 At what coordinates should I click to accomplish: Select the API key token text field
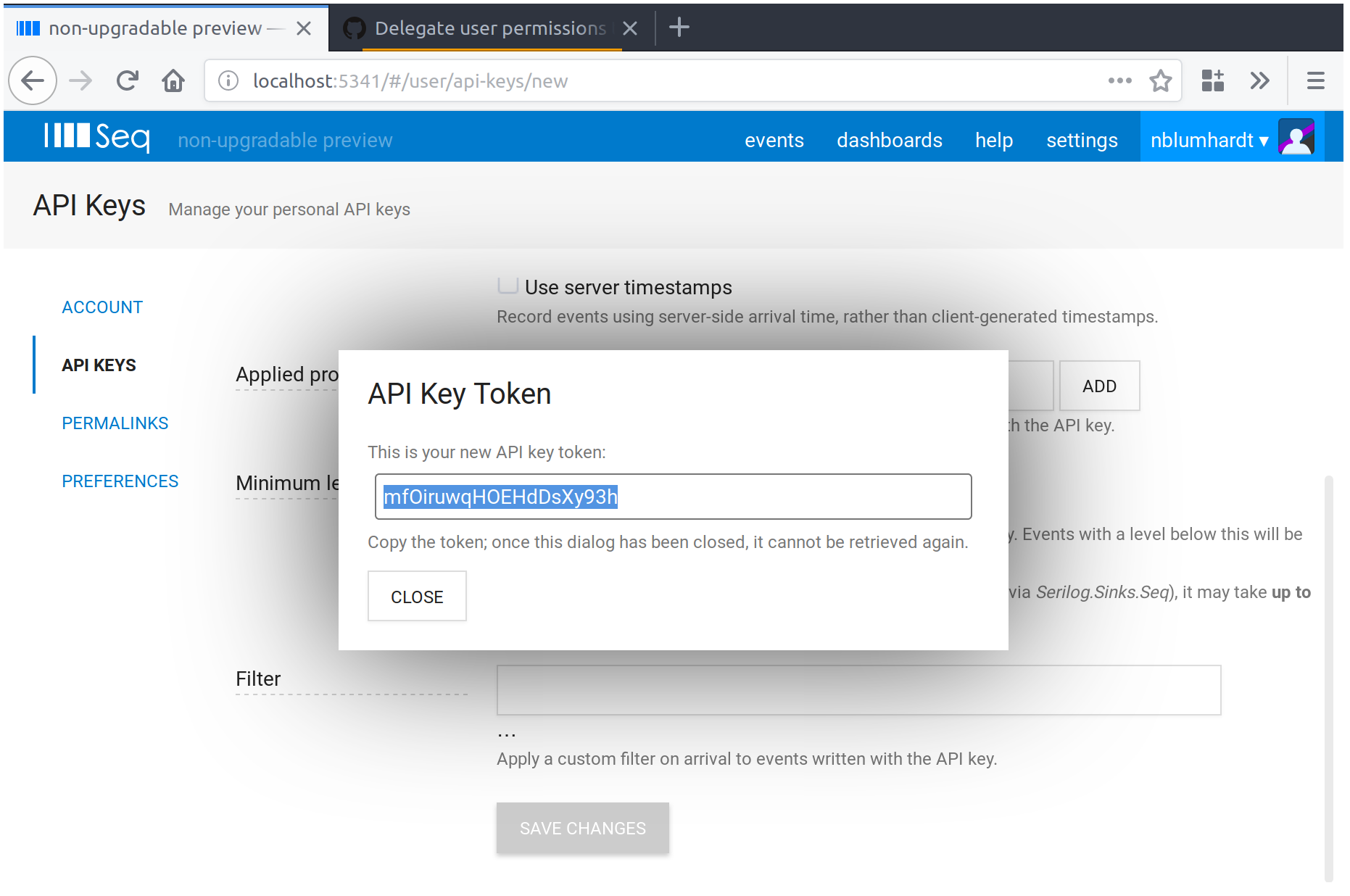673,497
